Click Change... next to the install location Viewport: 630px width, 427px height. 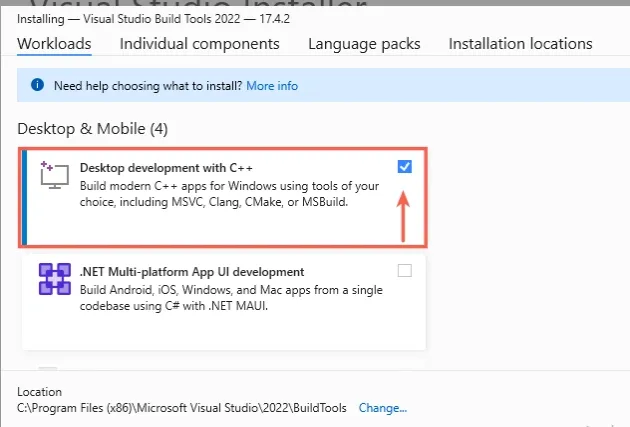(x=383, y=408)
